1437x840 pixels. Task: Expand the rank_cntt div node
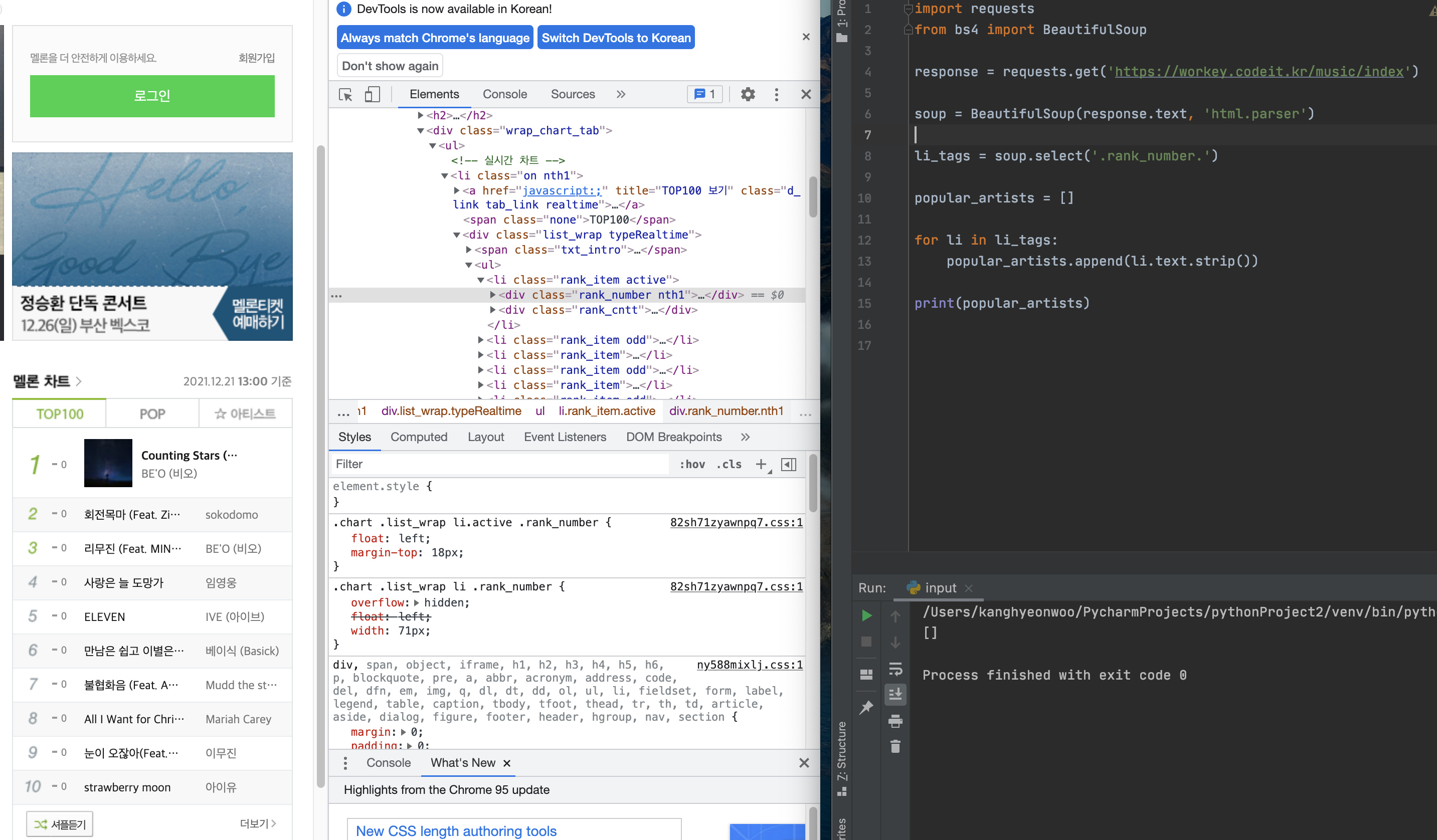click(493, 310)
